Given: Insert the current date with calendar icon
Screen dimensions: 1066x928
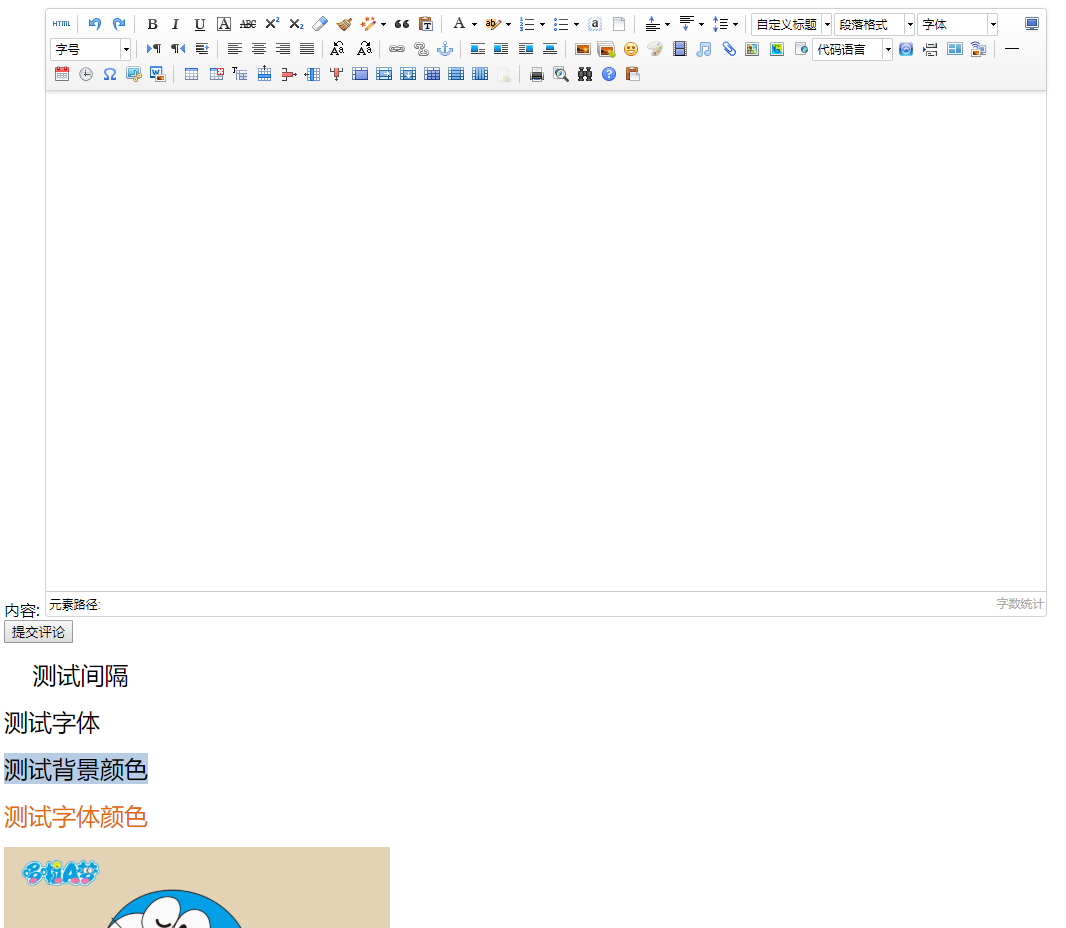Looking at the screenshot, I should click(x=62, y=74).
